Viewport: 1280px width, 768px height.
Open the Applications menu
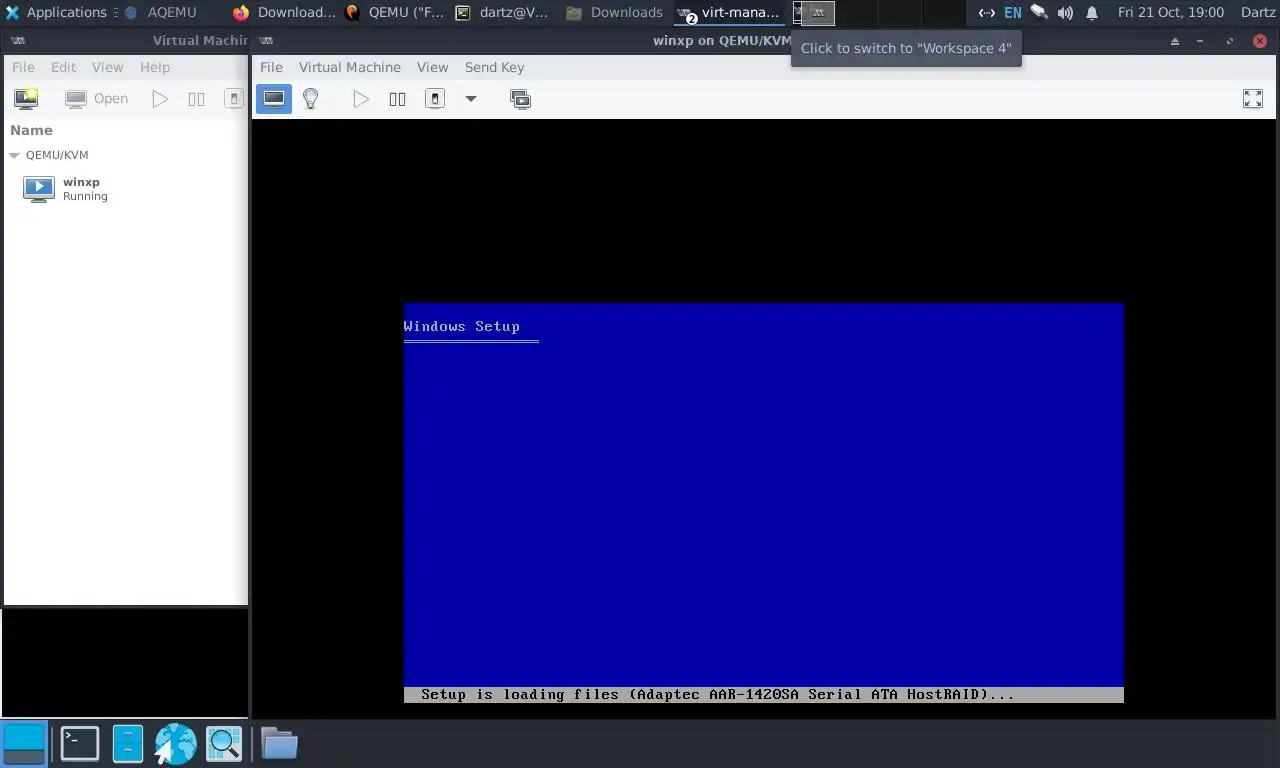tap(55, 12)
